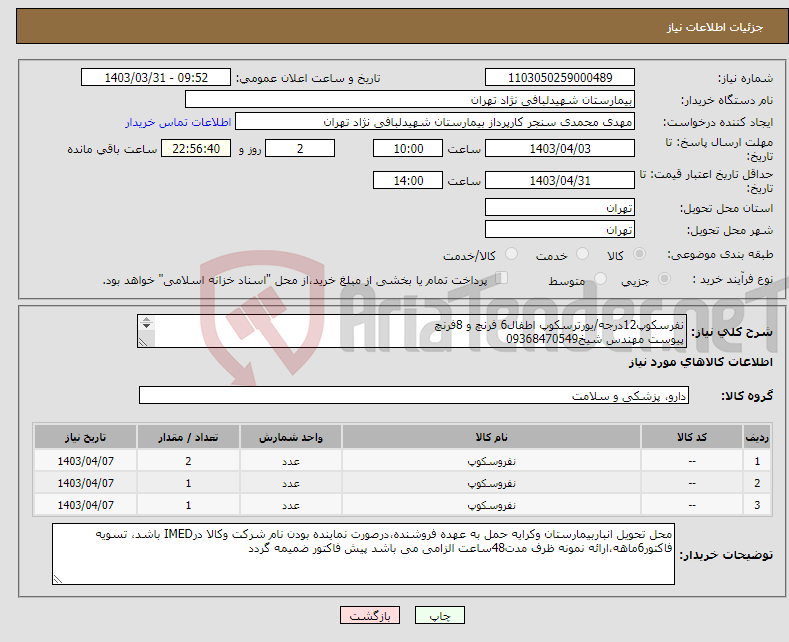Click the resize handle of description box
This screenshot has height=642, width=789.
point(142,343)
